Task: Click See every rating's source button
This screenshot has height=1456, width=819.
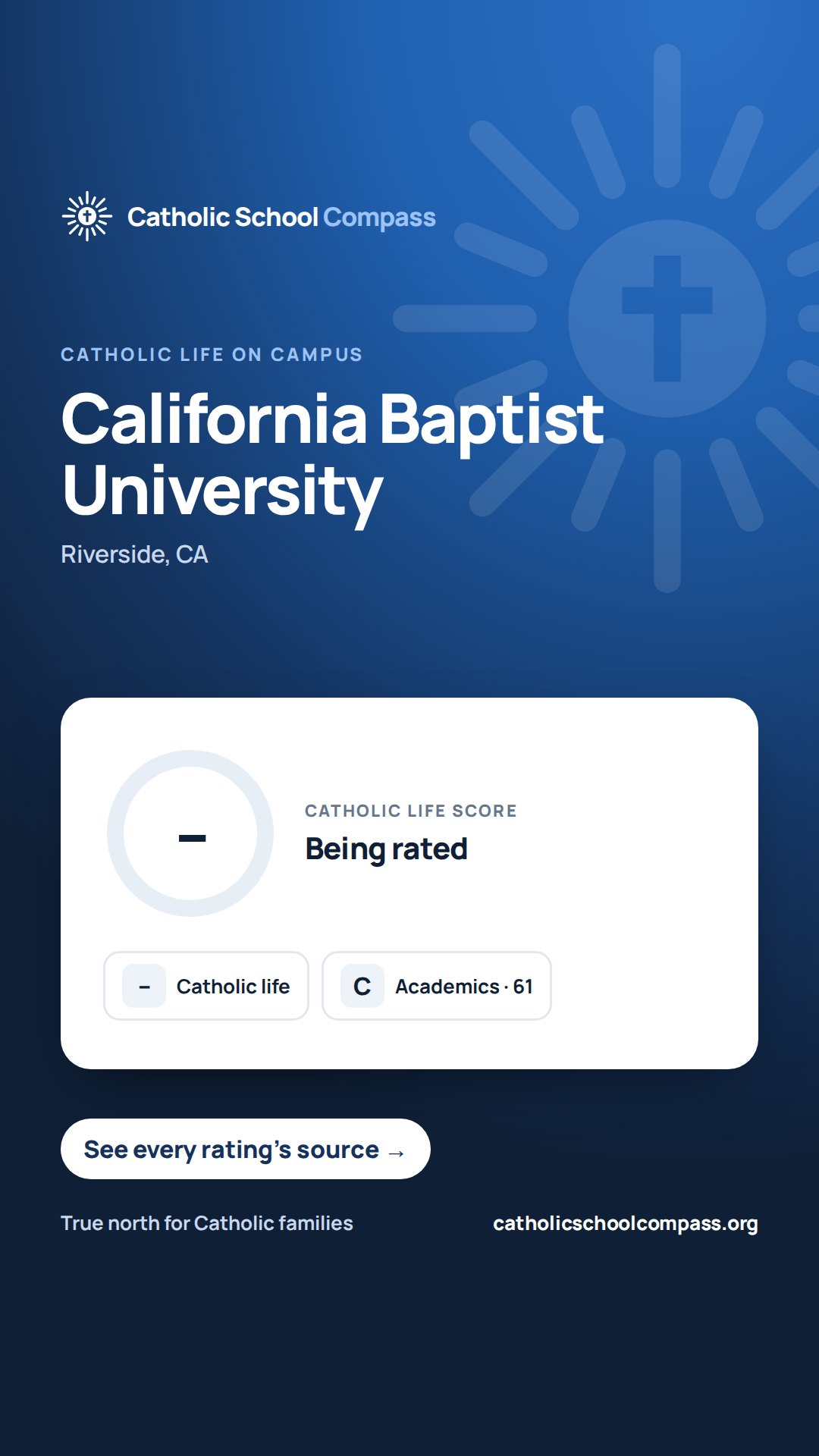Action: click(x=246, y=1149)
